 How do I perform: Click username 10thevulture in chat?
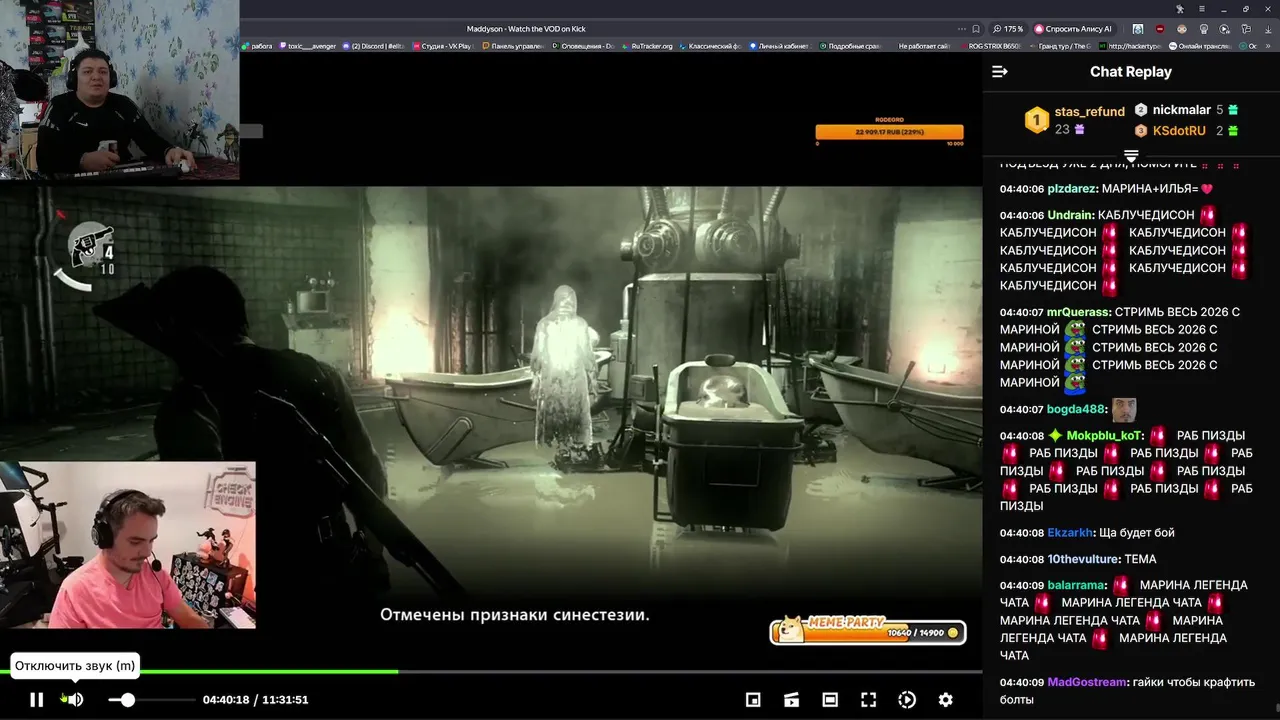pyautogui.click(x=1081, y=559)
